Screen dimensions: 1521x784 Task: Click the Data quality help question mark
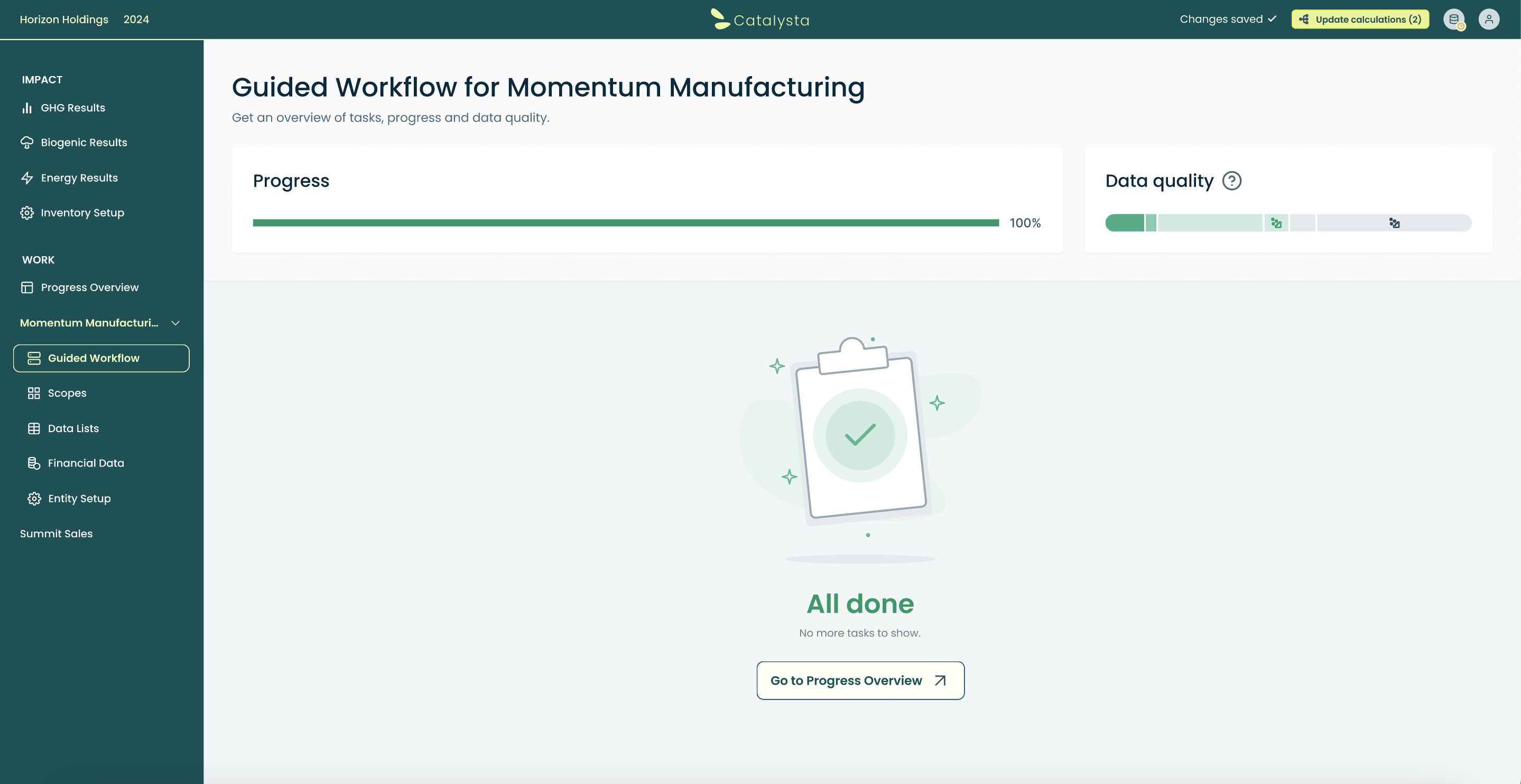(1232, 181)
